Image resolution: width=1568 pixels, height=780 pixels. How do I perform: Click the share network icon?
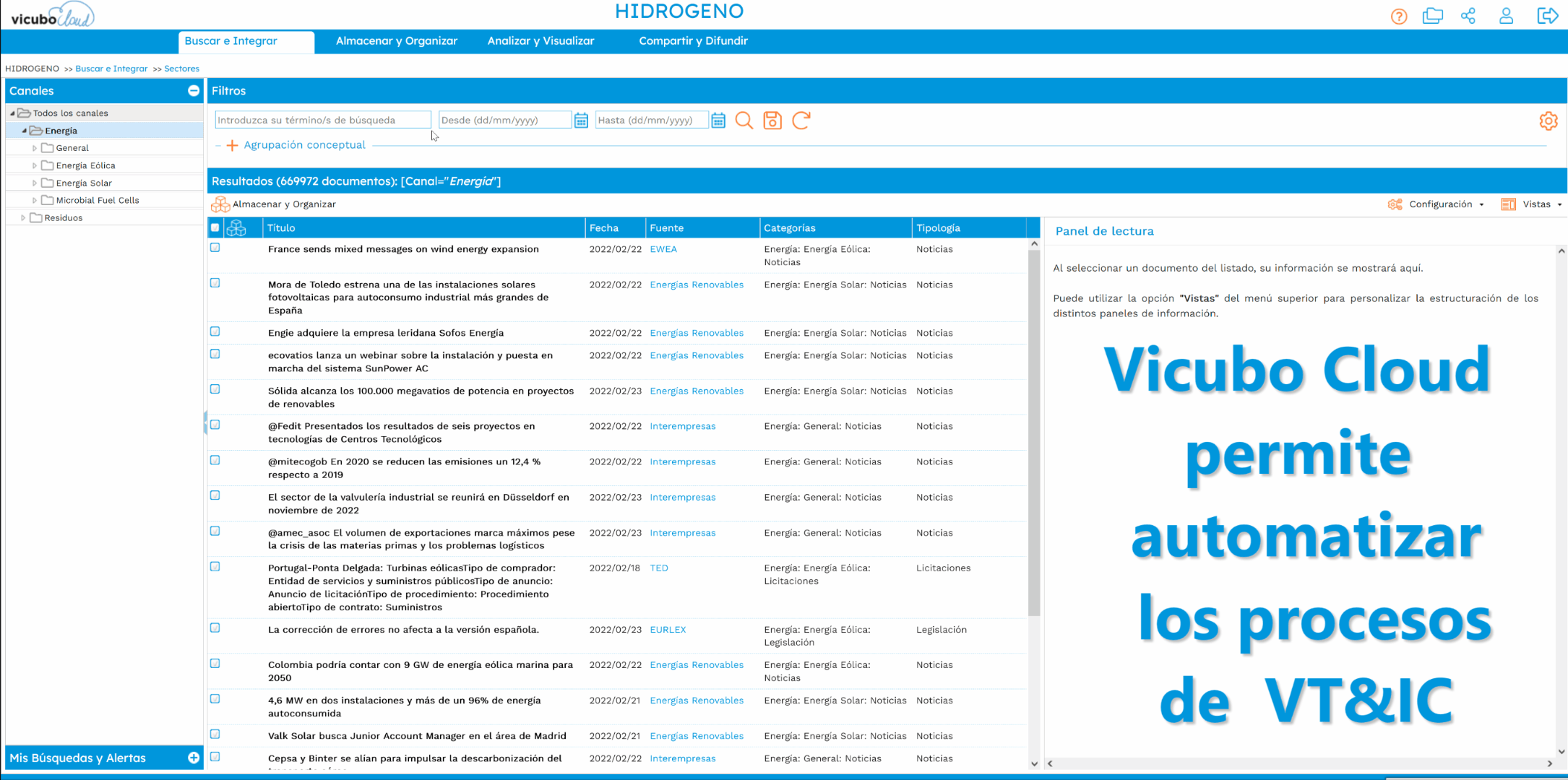(x=1468, y=16)
